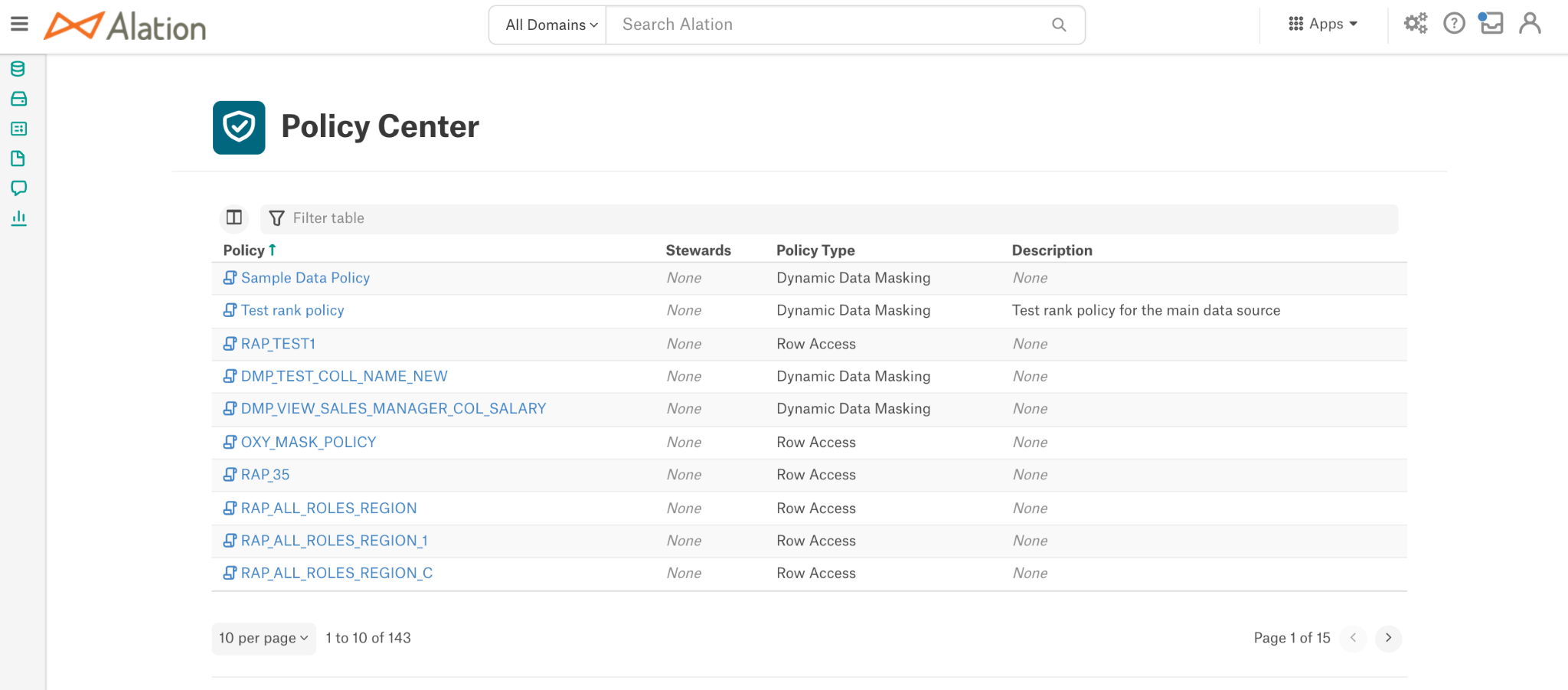Open the hamburger navigation menu

[19, 24]
